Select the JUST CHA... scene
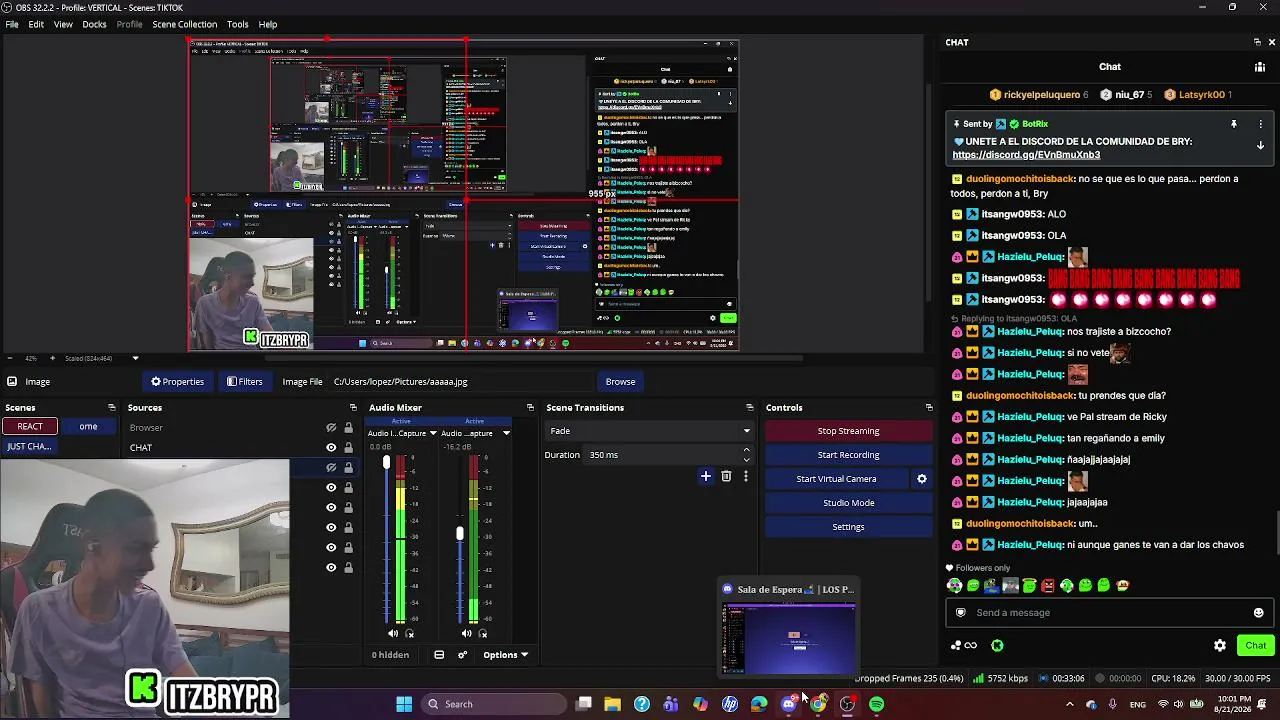 point(29,446)
